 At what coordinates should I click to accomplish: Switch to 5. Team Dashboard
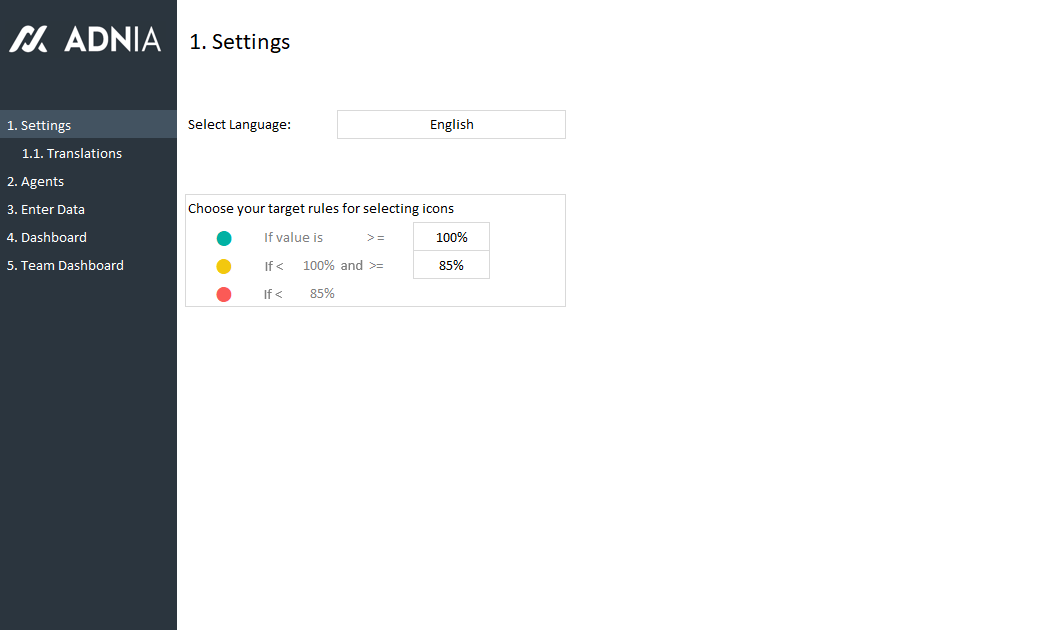66,265
